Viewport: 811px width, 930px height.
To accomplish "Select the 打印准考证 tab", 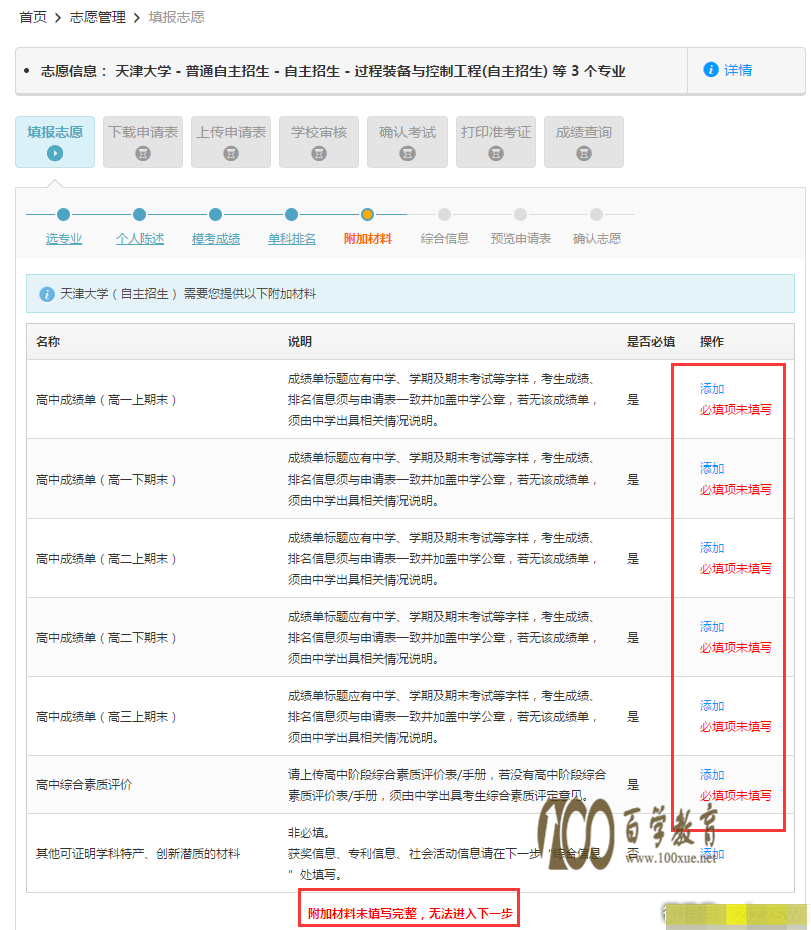I will pos(495,142).
